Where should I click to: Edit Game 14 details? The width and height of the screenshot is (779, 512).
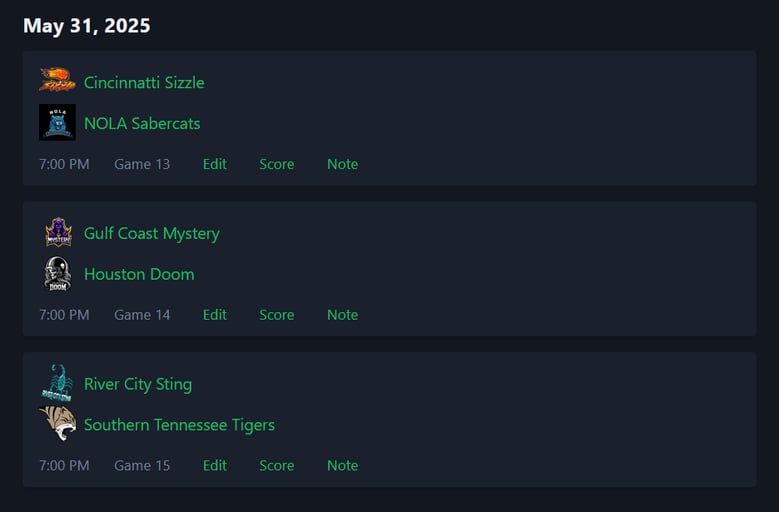click(215, 315)
